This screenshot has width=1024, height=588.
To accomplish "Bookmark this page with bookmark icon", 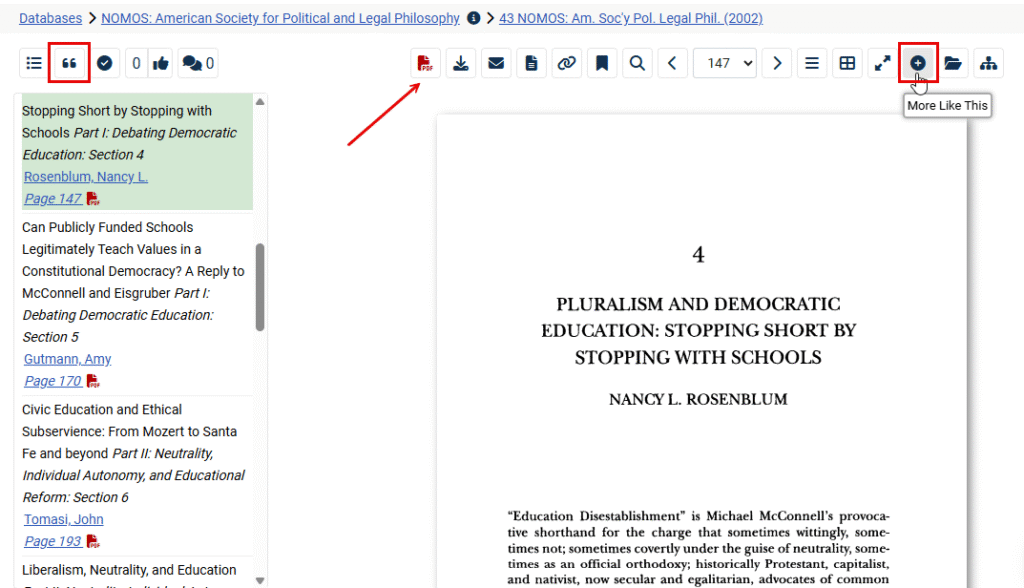I will coord(602,63).
